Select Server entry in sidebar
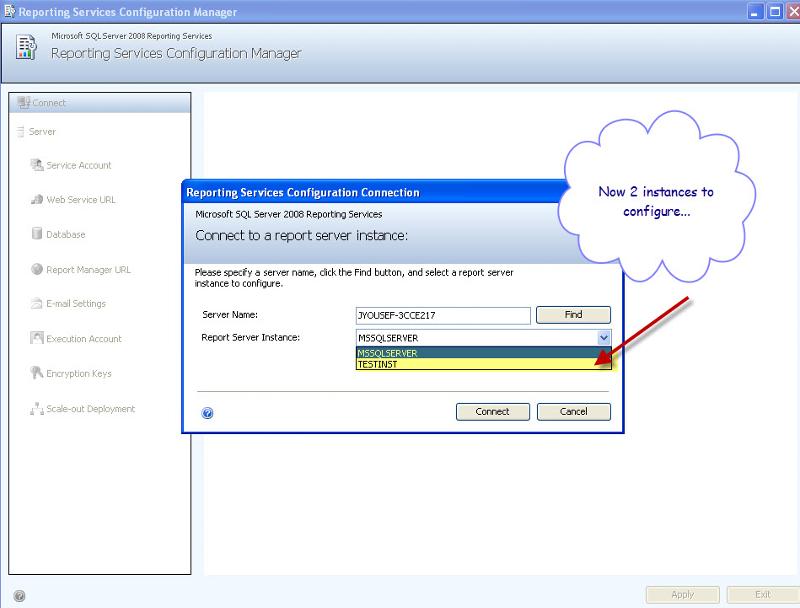 tap(42, 132)
